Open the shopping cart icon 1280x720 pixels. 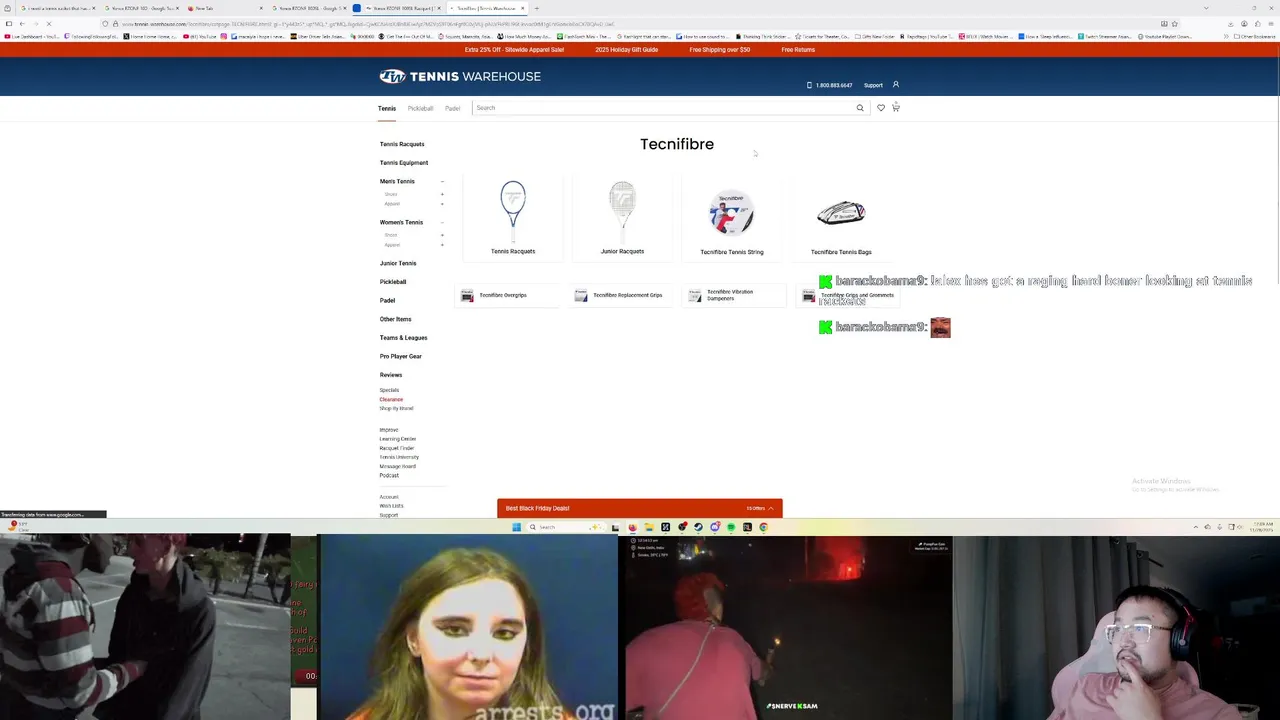click(896, 107)
